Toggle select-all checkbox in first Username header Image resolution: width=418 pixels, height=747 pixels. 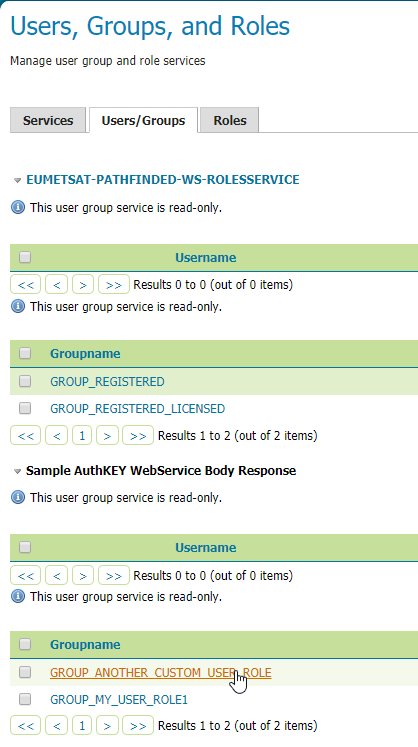click(25, 257)
